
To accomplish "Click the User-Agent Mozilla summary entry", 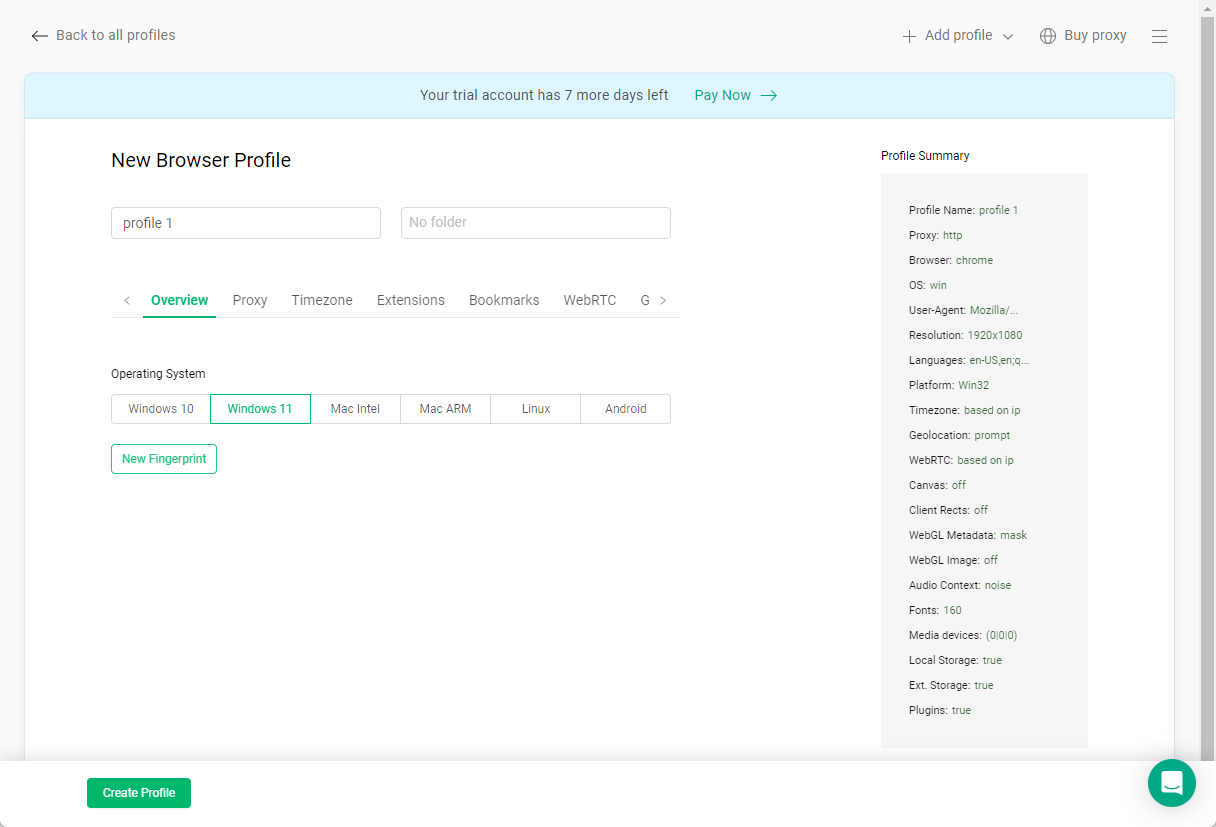I will tap(964, 310).
